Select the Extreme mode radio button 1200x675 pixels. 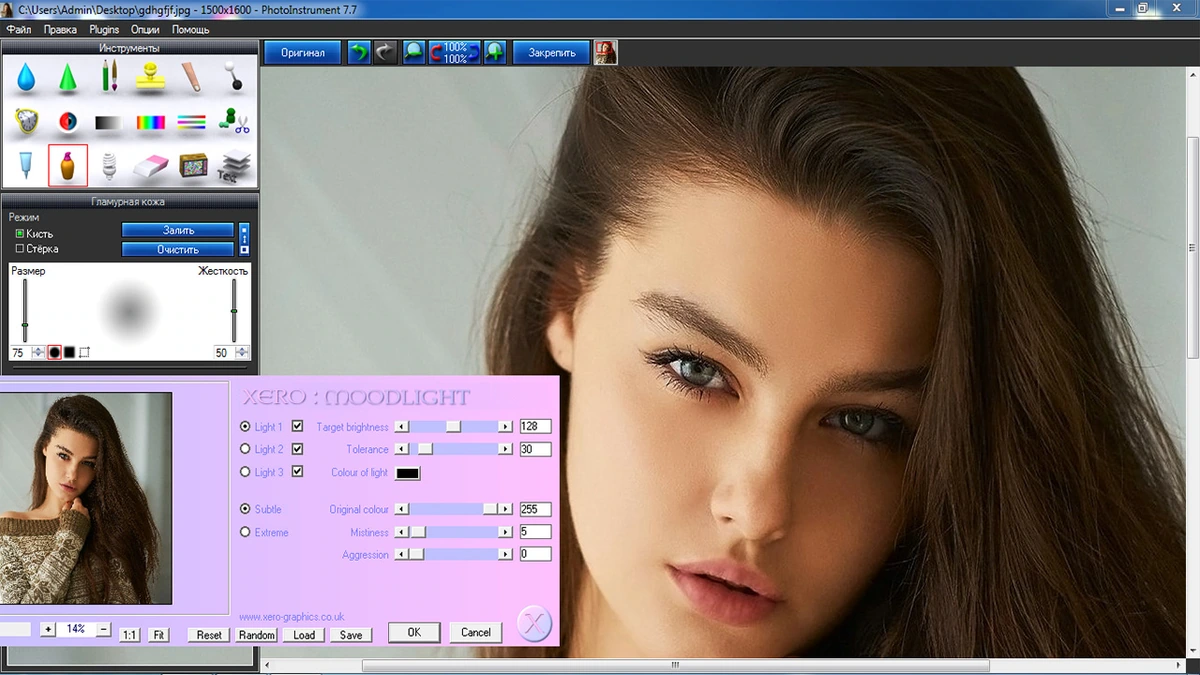[245, 532]
